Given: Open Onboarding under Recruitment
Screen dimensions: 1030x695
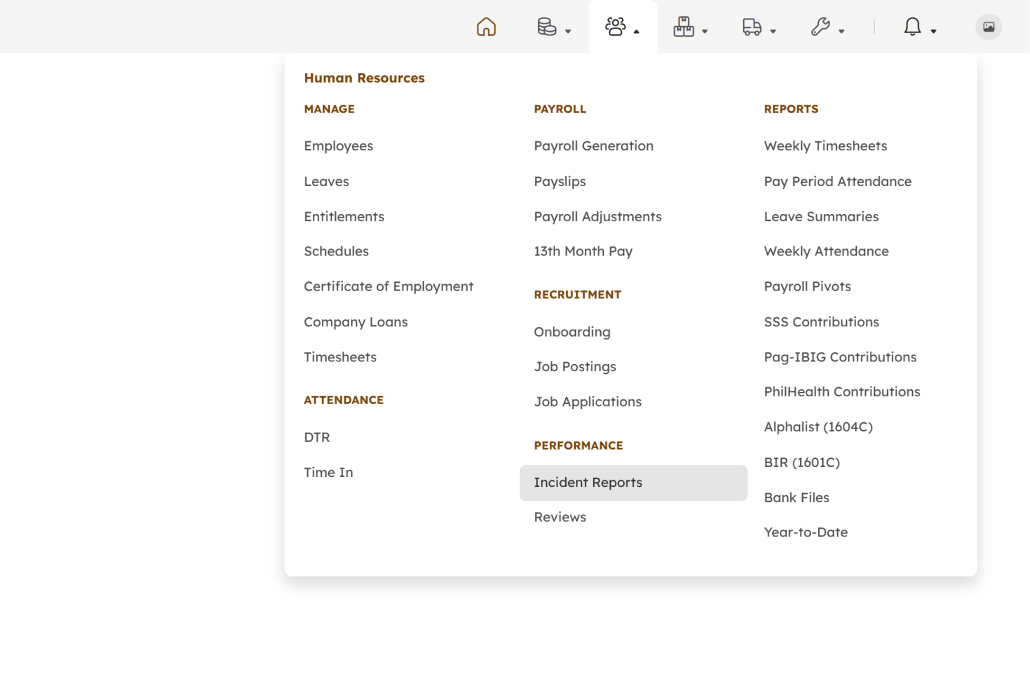Looking at the screenshot, I should click(572, 332).
